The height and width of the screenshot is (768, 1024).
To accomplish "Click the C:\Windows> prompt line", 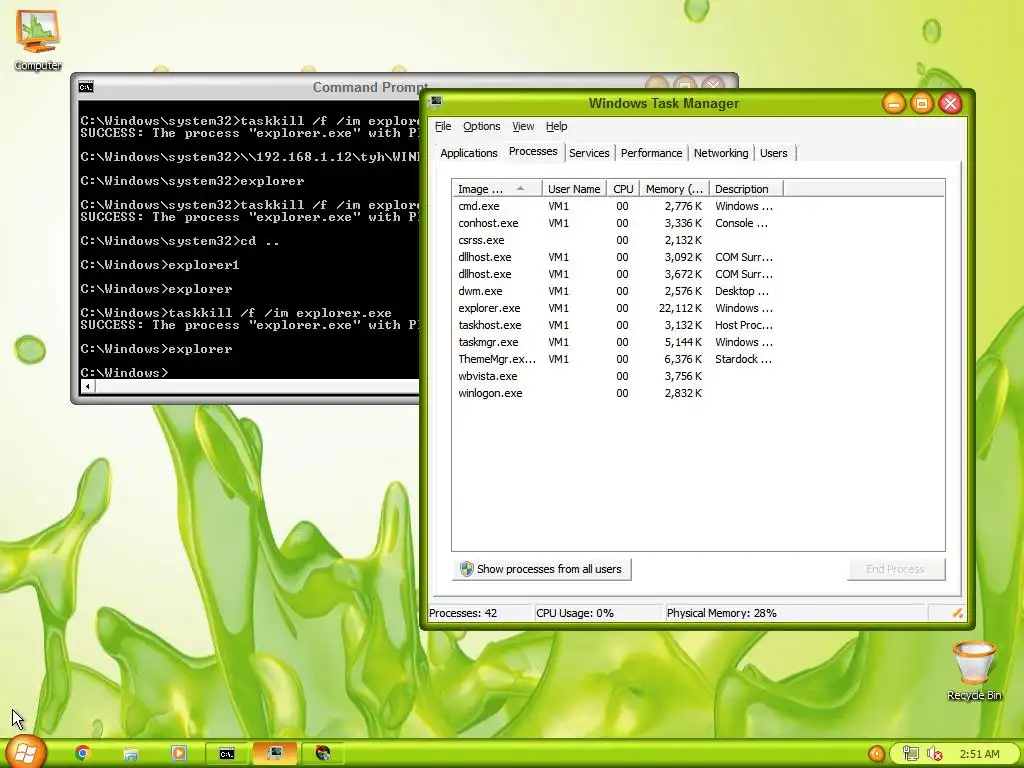I will pyautogui.click(x=124, y=372).
